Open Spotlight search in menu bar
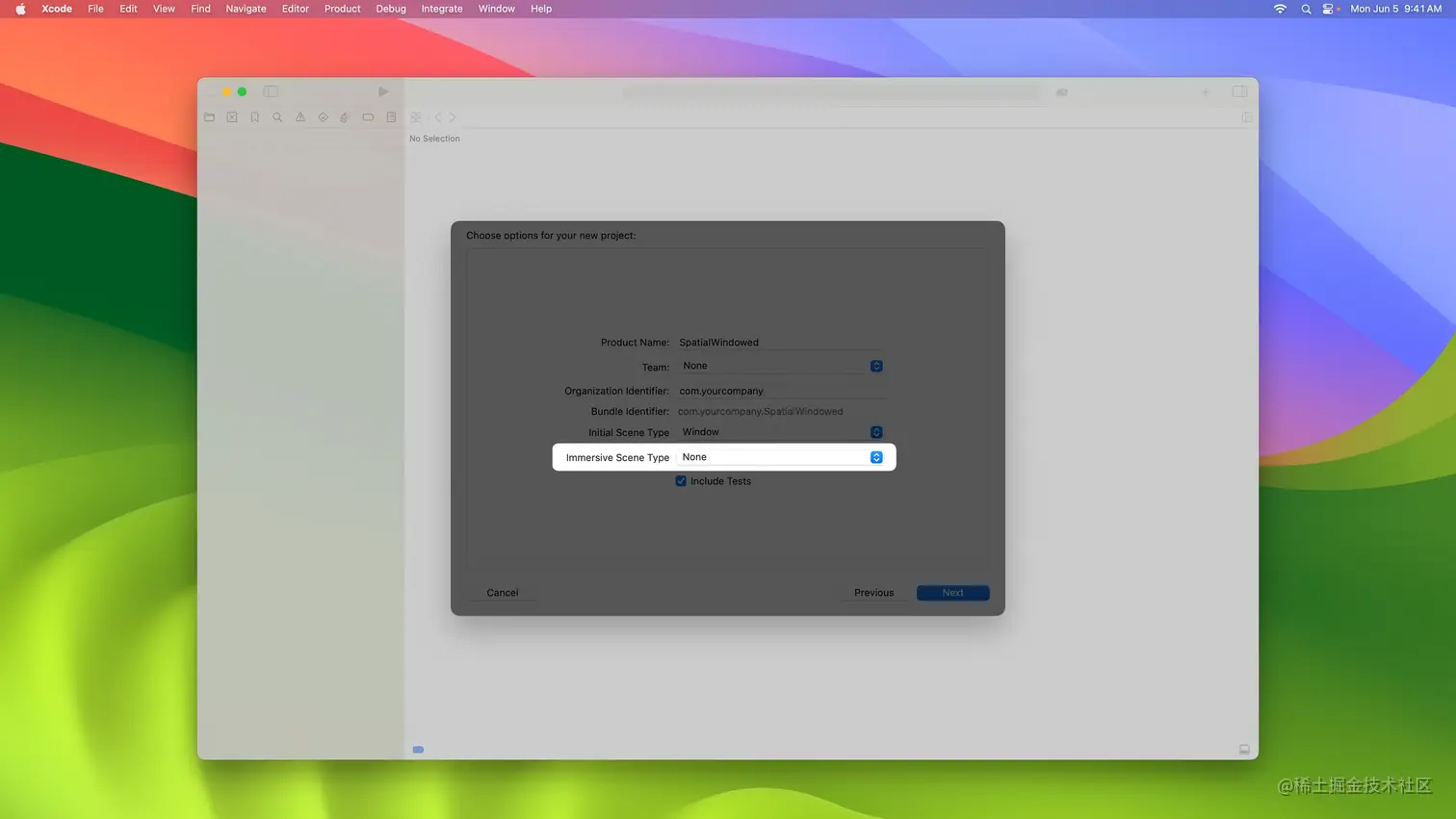 coord(1306,9)
